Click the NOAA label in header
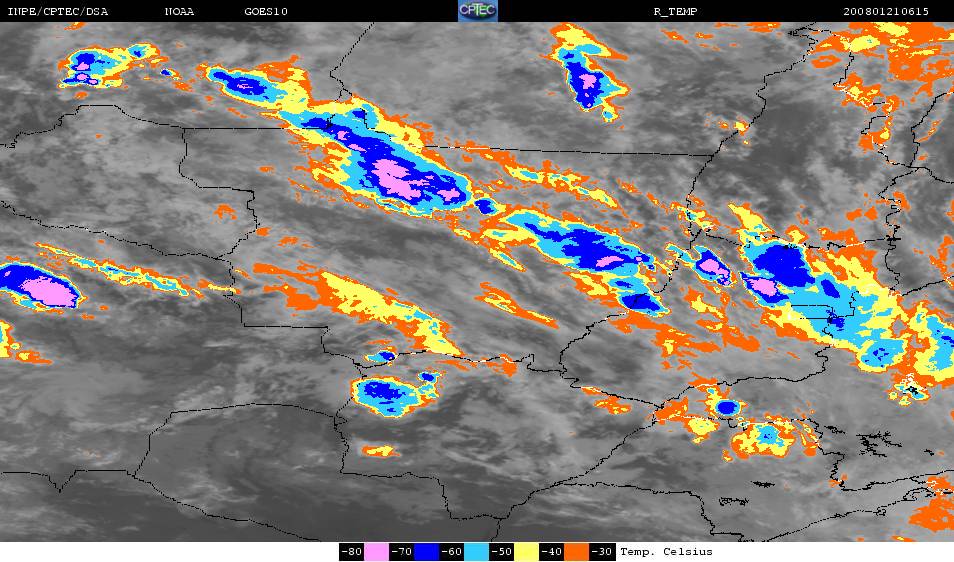Viewport: 954px width, 562px height. click(179, 12)
